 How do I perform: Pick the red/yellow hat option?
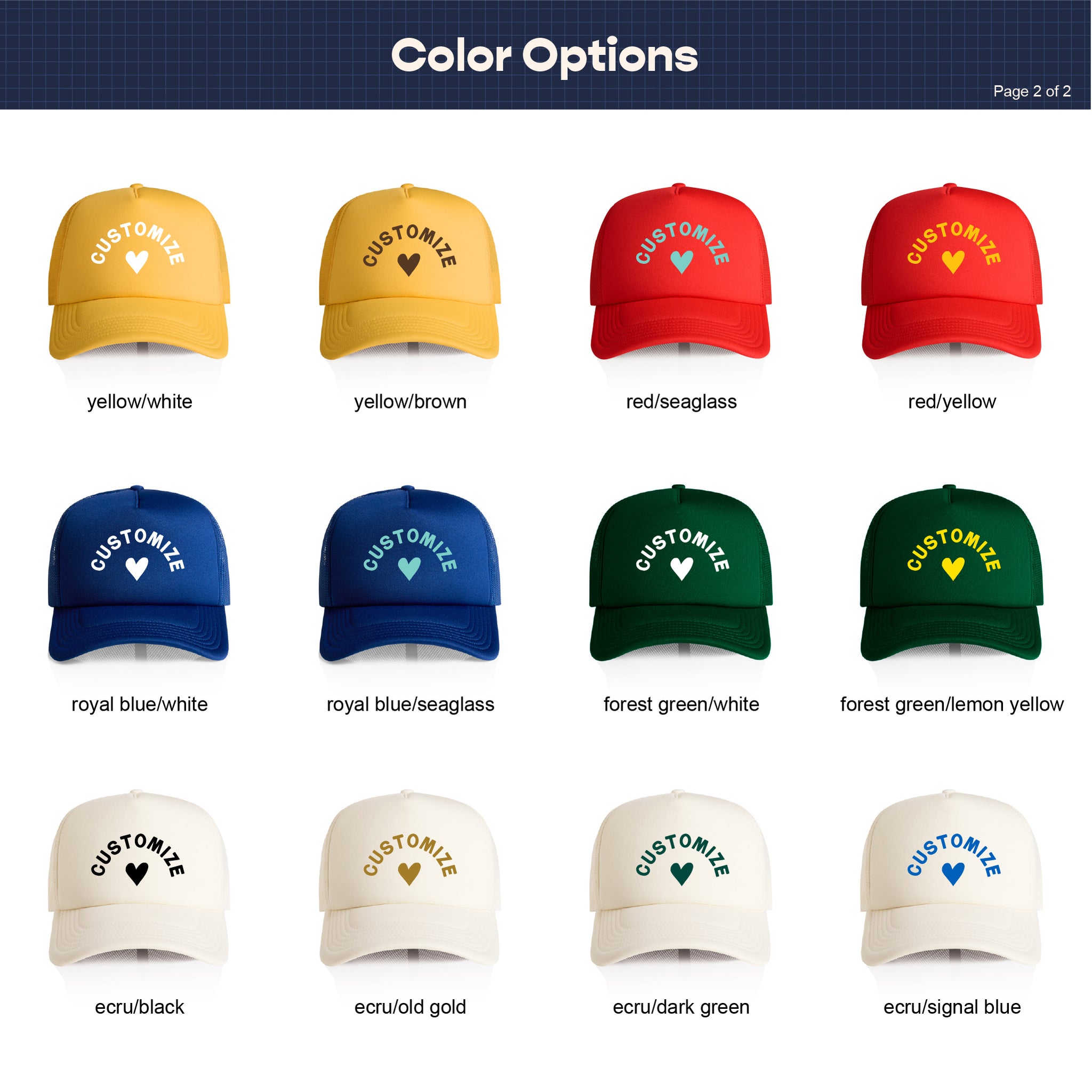pyautogui.click(x=952, y=271)
